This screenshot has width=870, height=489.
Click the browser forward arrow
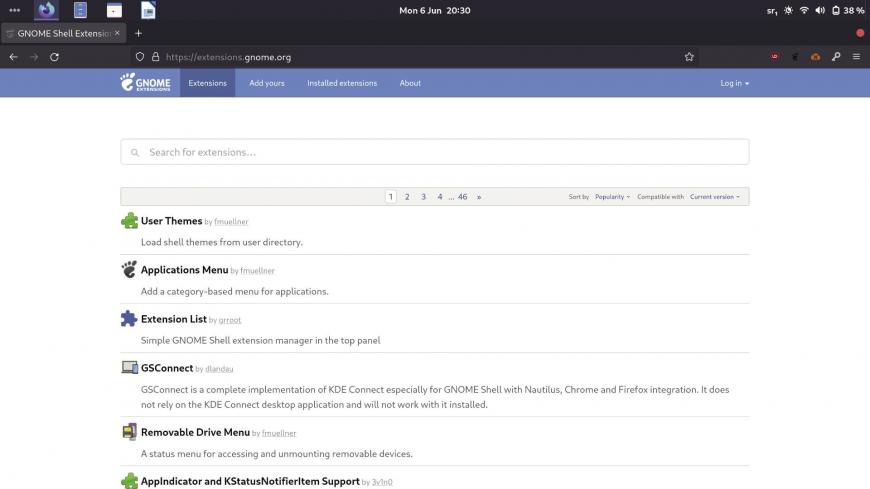(x=34, y=57)
